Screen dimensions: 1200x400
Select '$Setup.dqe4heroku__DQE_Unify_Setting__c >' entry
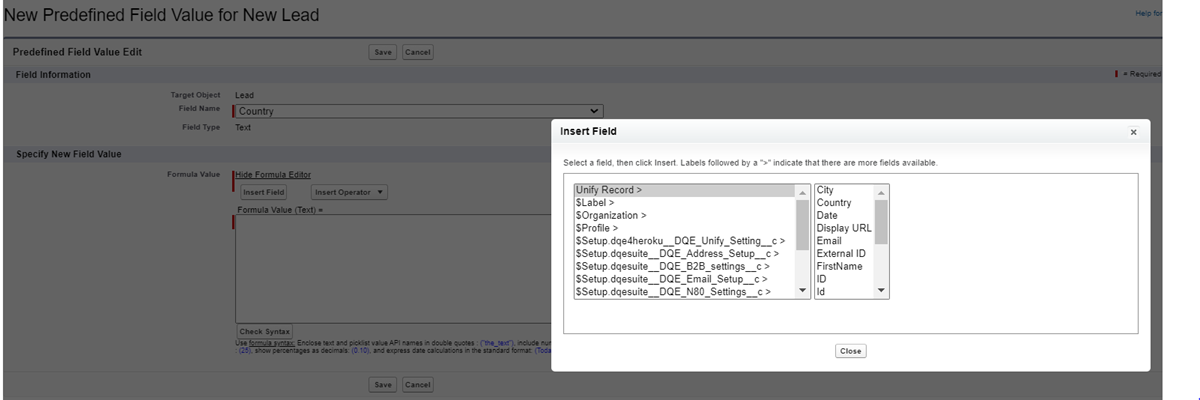tap(685, 241)
